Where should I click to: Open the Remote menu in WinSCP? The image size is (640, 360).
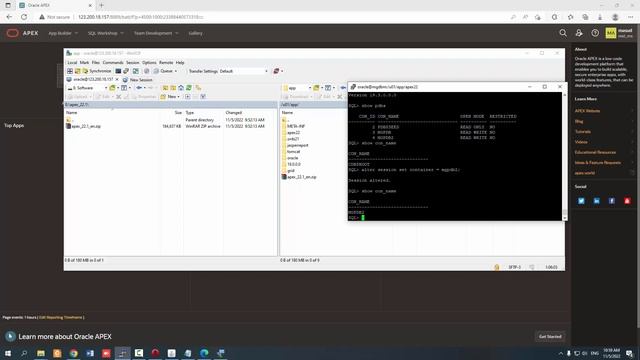[x=166, y=62]
